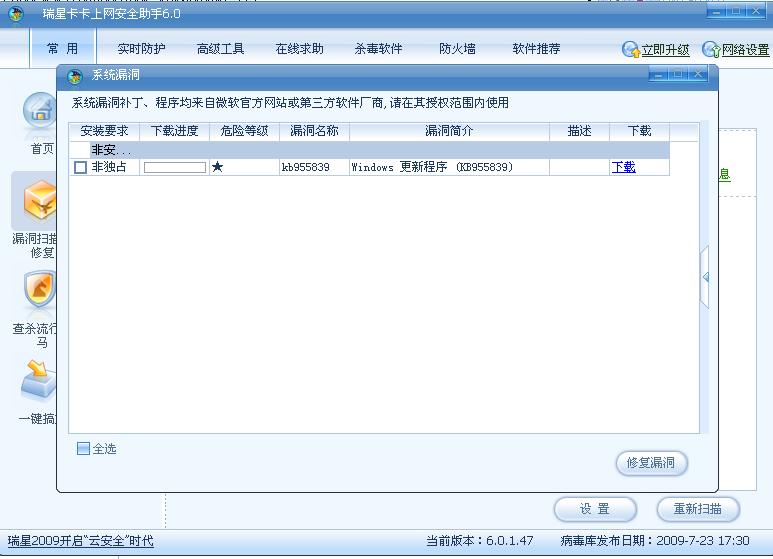Open the 查杀流行木马 shield icon in sidebar
The height and width of the screenshot is (559, 773).
click(x=39, y=290)
